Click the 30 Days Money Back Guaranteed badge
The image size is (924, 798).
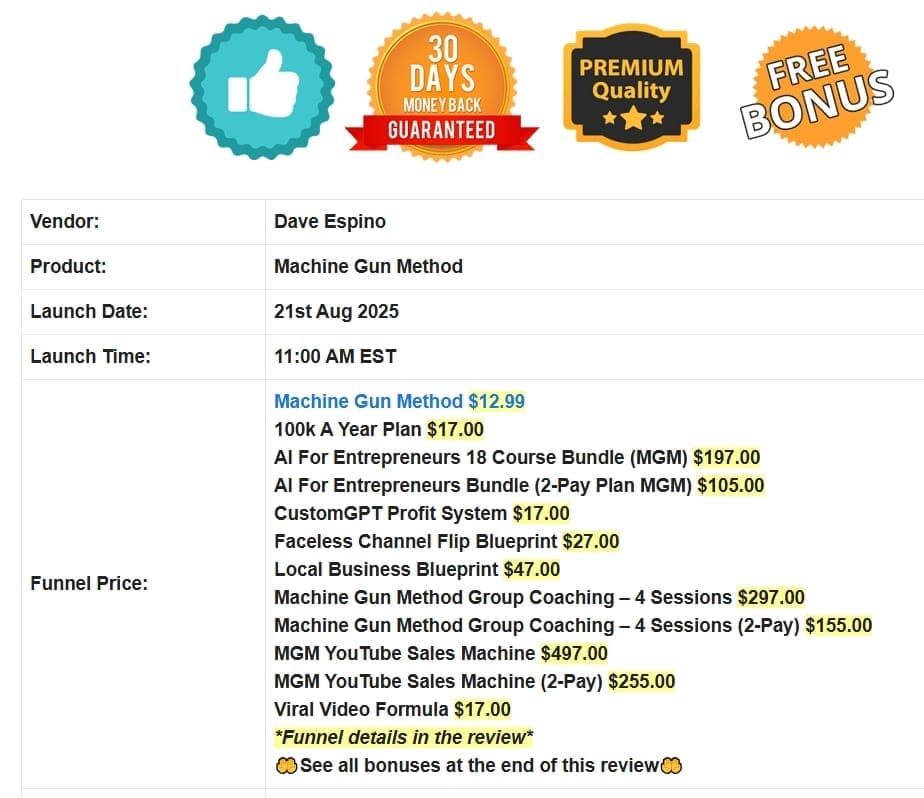442,90
